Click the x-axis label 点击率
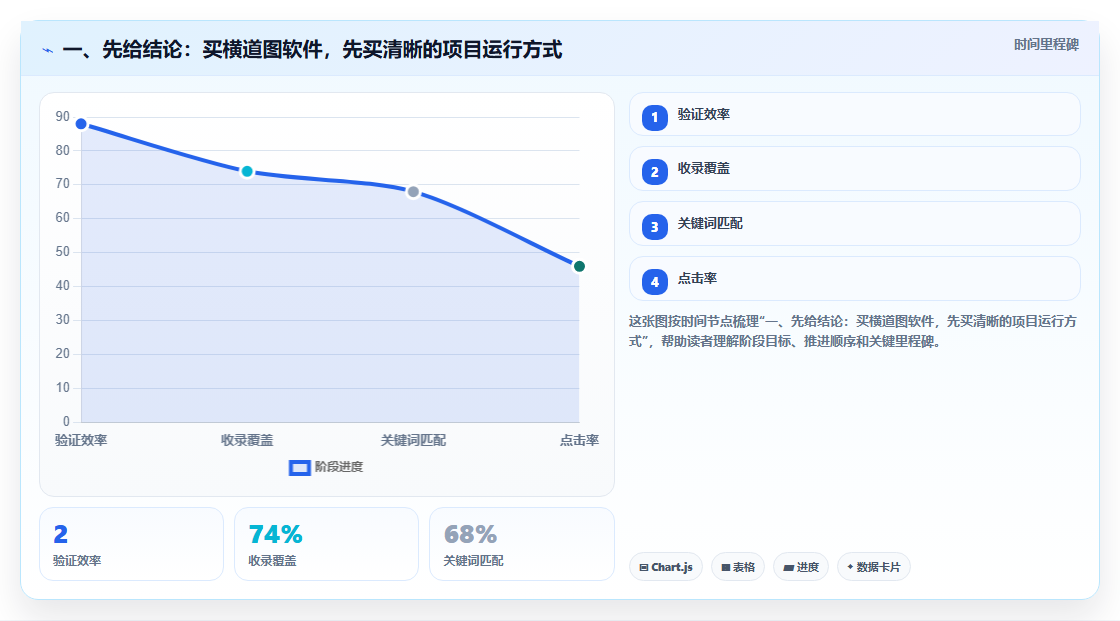 [579, 440]
